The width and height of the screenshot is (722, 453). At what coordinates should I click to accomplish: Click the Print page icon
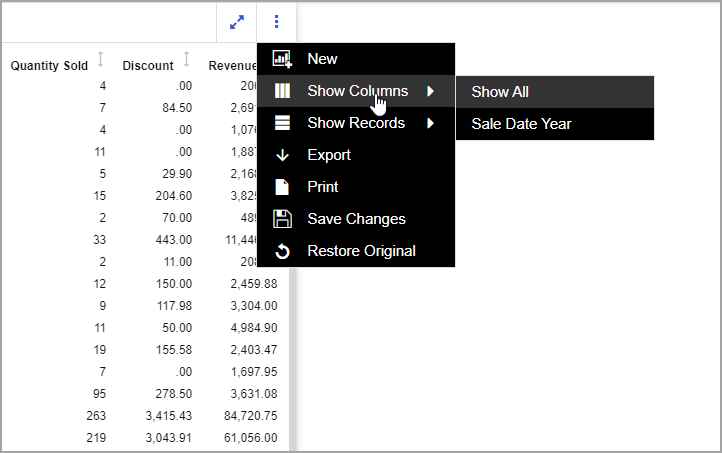(282, 187)
